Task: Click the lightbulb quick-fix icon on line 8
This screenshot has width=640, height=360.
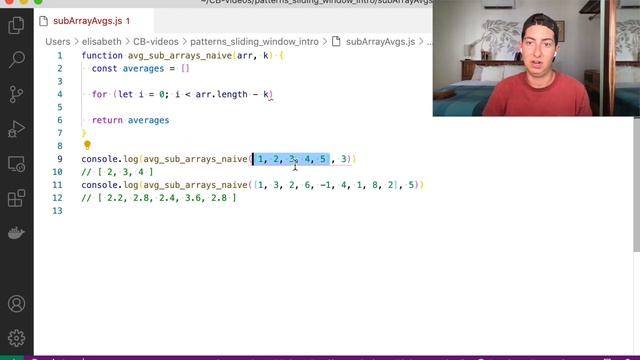Action: click(87, 145)
